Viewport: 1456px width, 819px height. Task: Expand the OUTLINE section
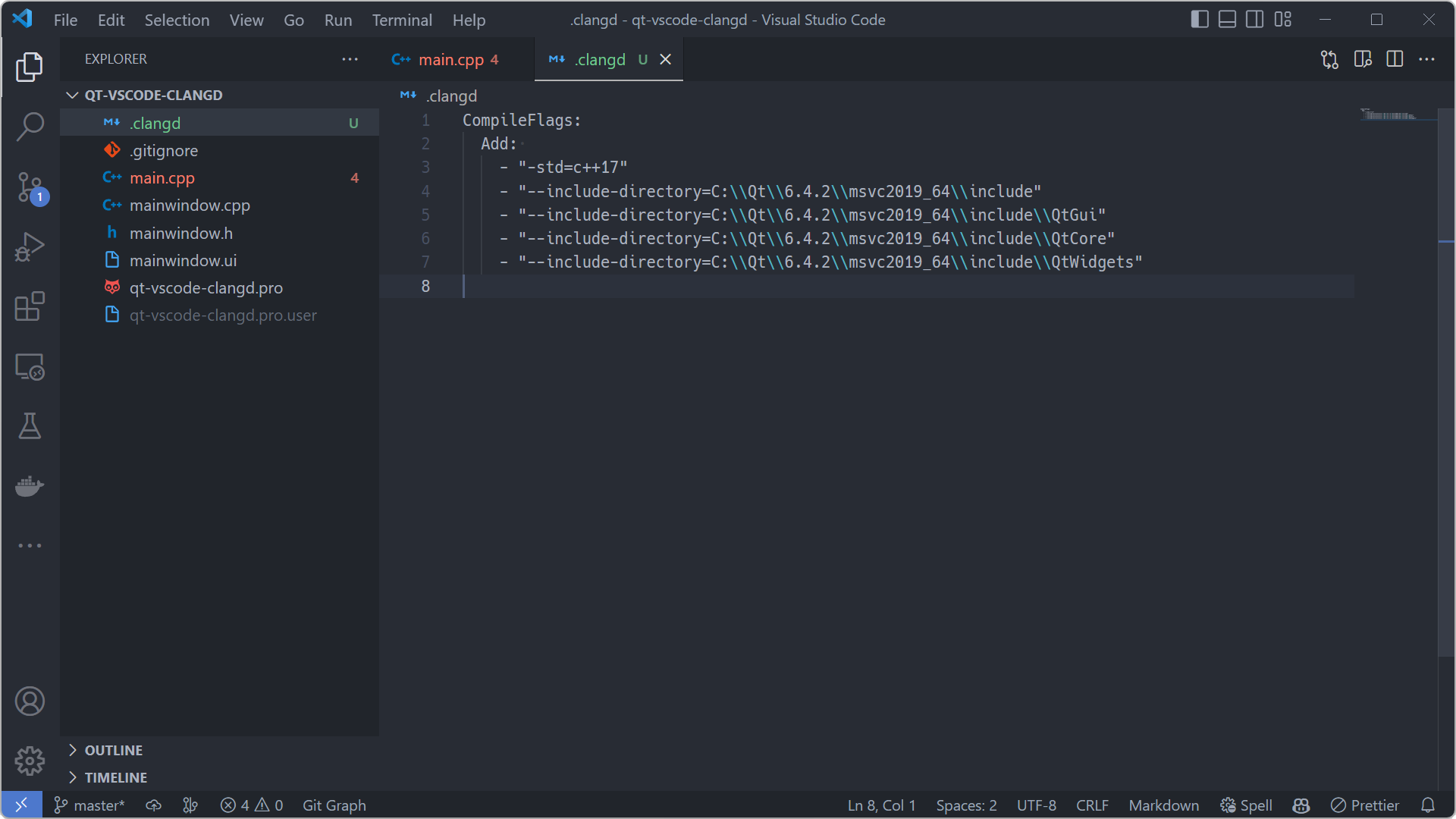click(114, 750)
